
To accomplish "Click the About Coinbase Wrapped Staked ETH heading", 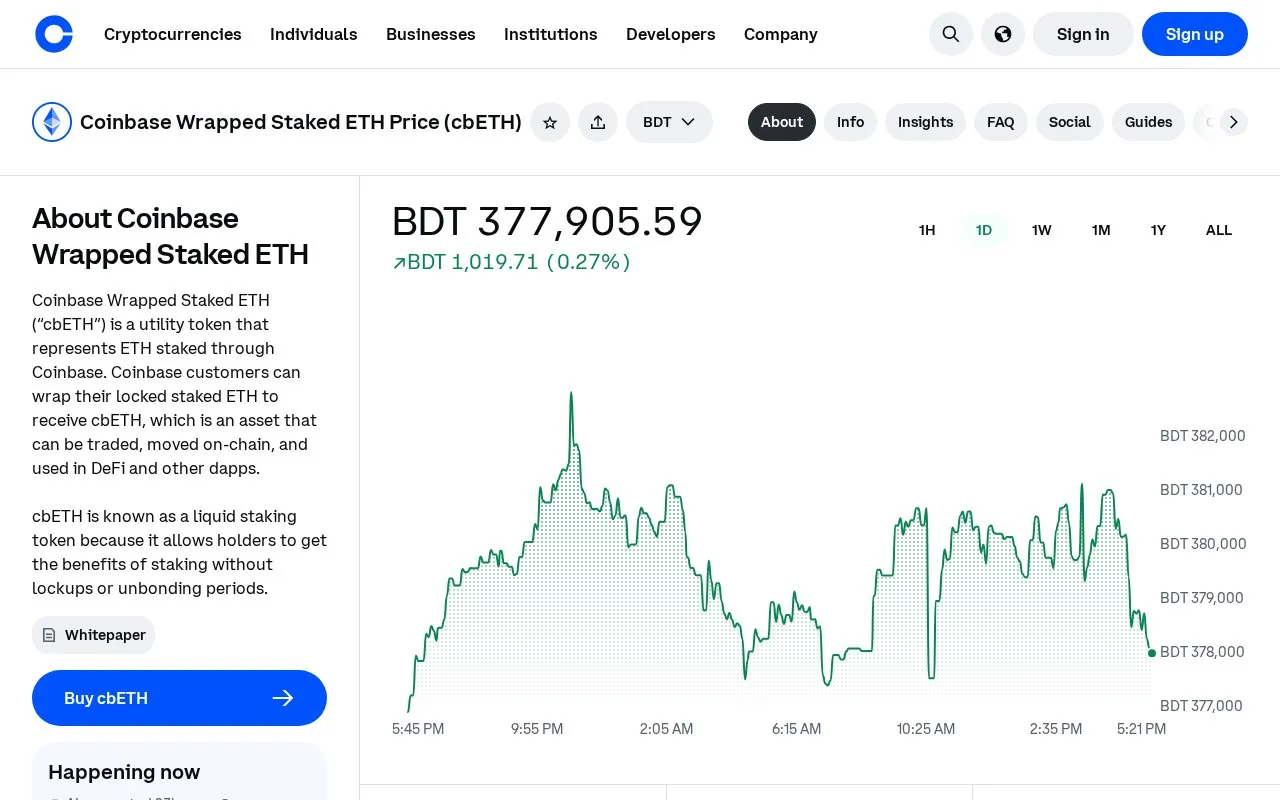I will tap(170, 236).
